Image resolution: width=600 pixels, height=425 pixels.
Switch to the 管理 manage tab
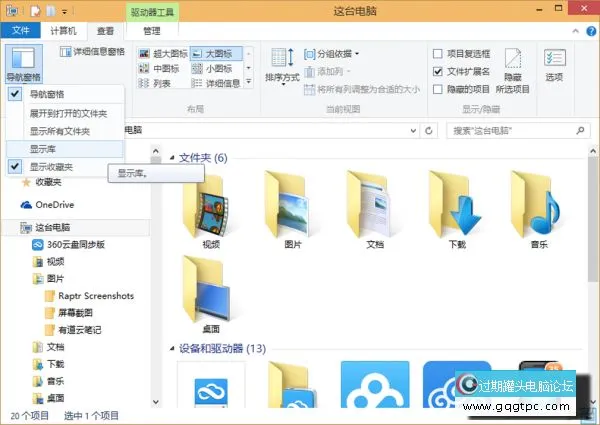pyautogui.click(x=152, y=31)
